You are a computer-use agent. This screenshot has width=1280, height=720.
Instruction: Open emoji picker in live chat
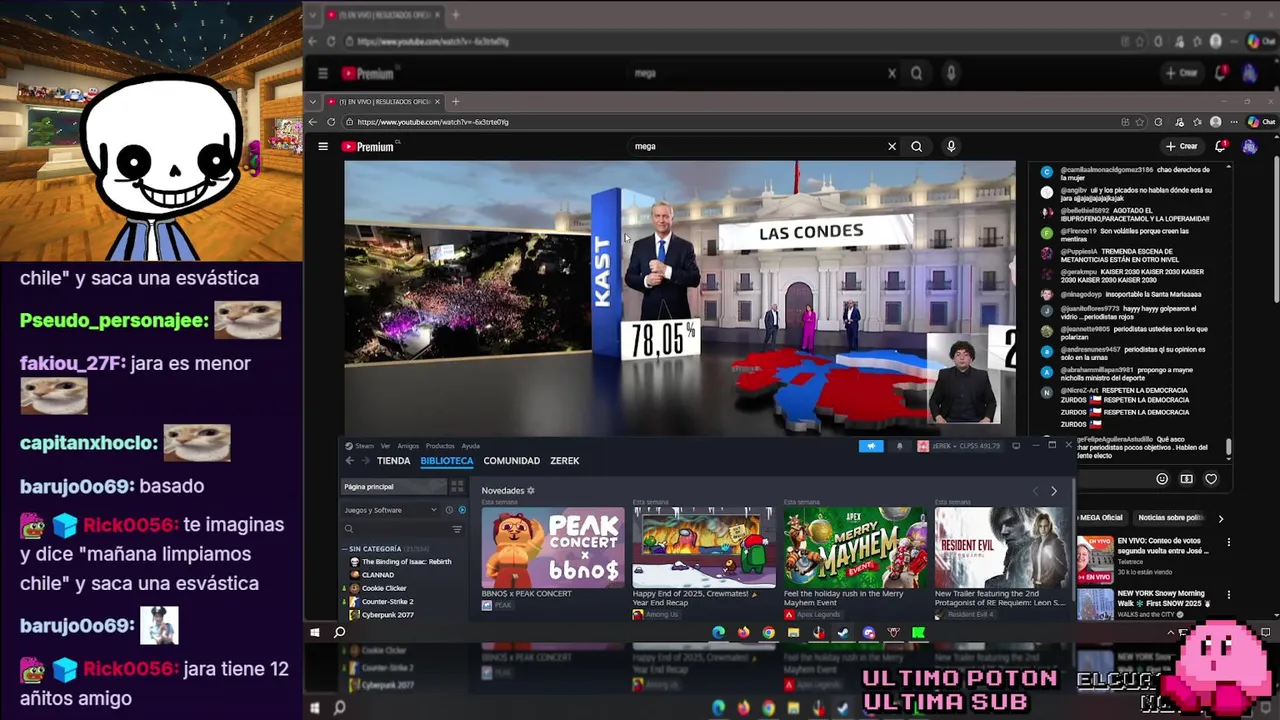[x=1162, y=479]
